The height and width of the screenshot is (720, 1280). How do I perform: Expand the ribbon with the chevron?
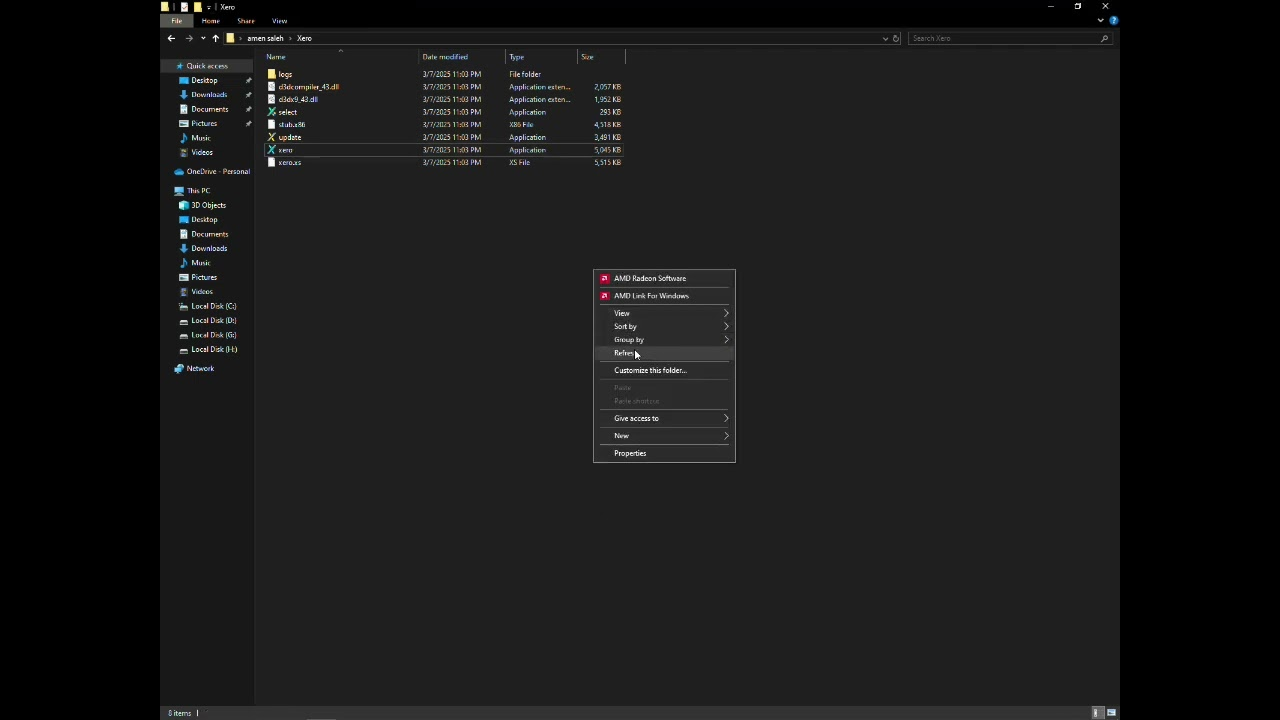click(x=1101, y=20)
